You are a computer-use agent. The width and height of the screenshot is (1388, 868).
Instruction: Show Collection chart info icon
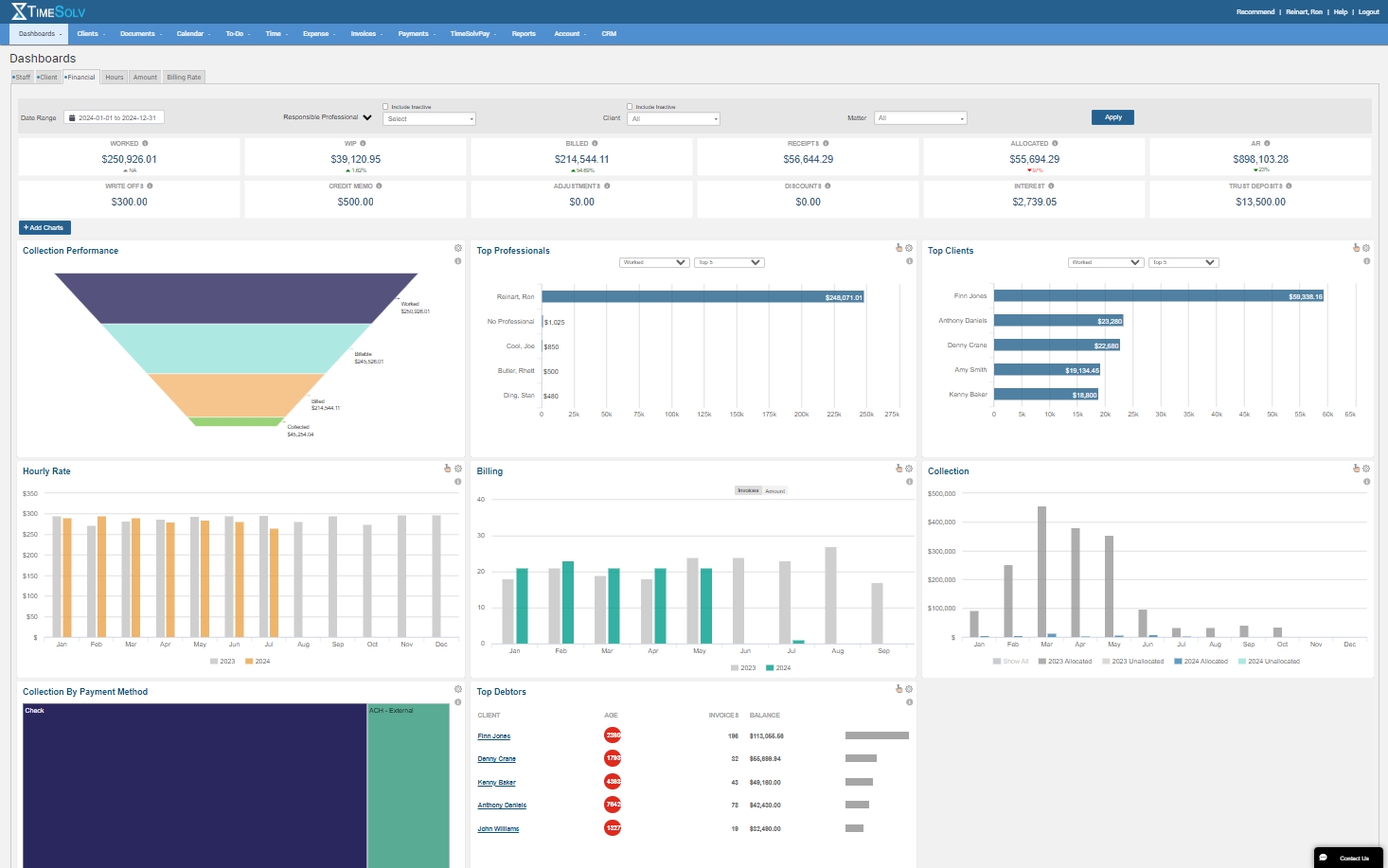coord(1366,482)
